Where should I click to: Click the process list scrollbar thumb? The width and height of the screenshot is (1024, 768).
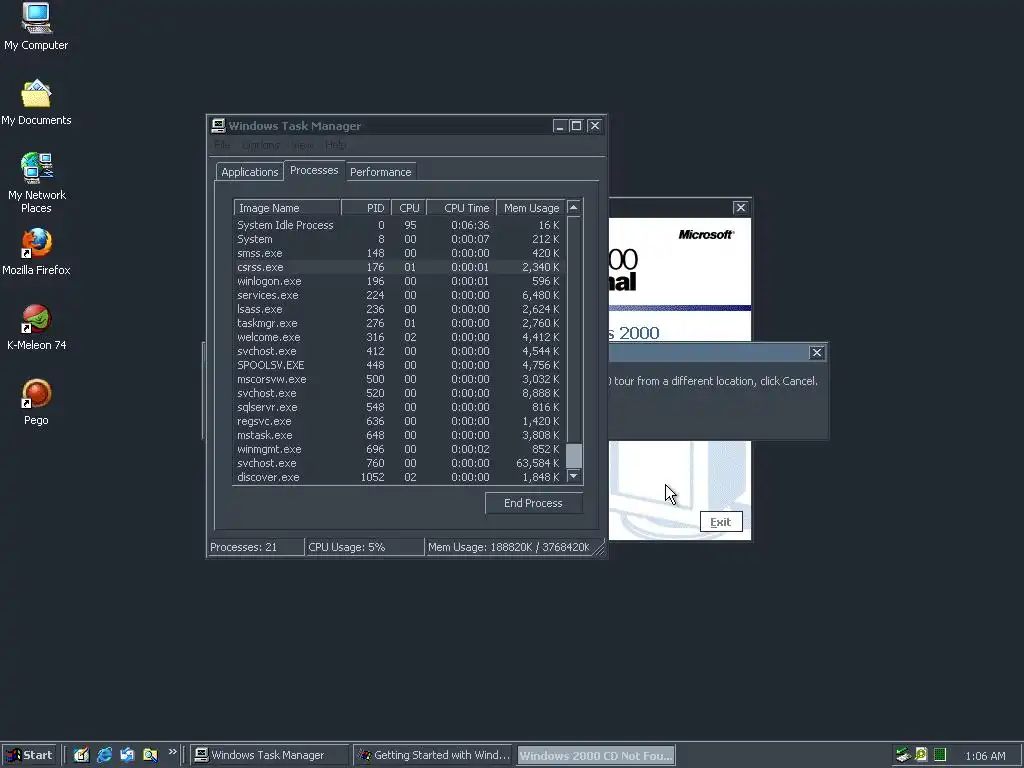(573, 456)
